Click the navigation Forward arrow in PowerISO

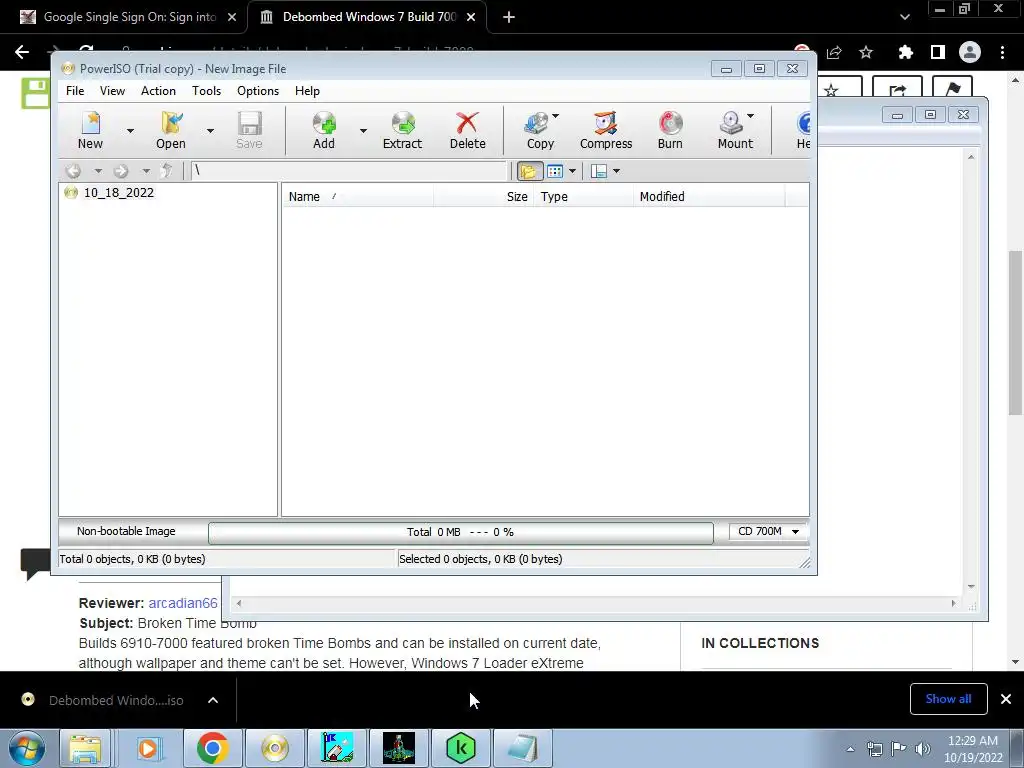(121, 171)
